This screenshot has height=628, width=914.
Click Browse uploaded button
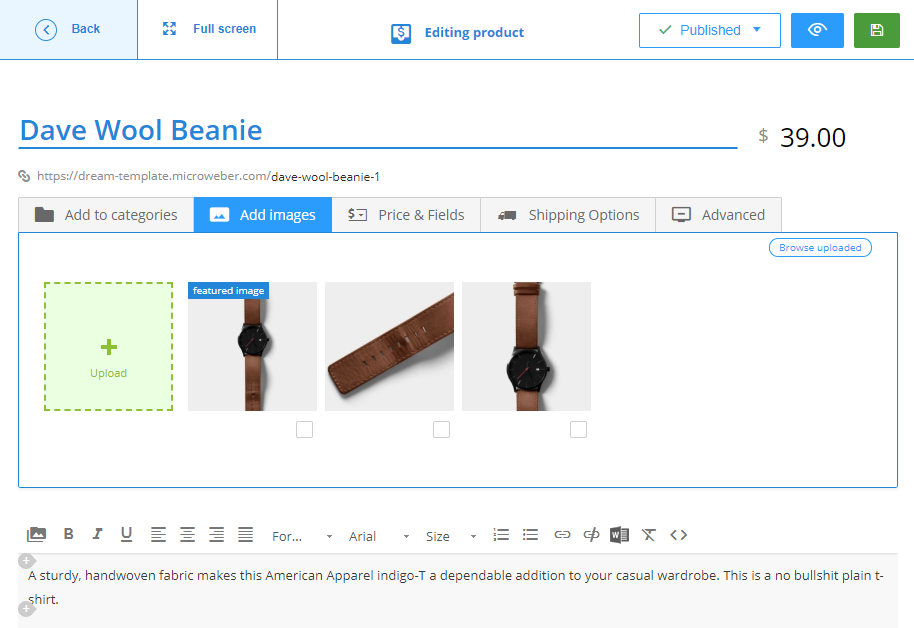[820, 248]
